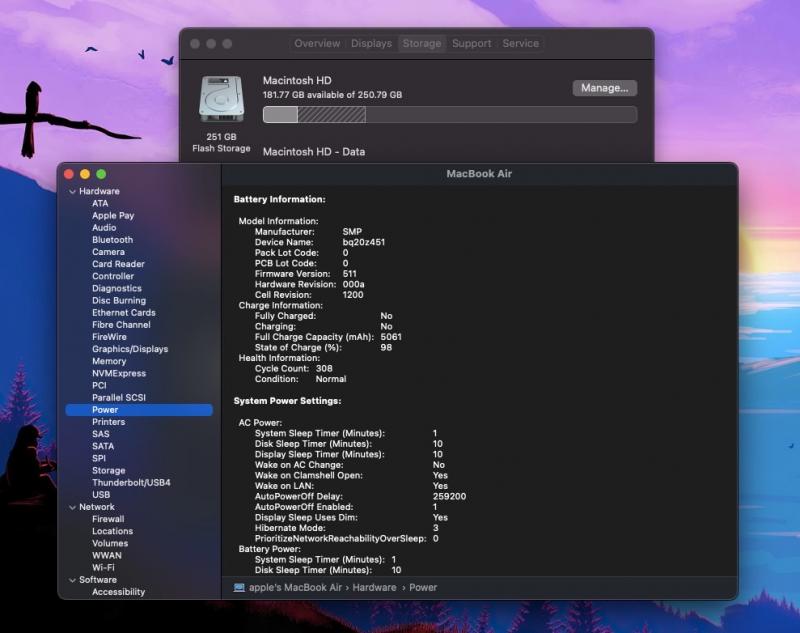
Task: Collapse the Hardware section in the sidebar
Action: 72,191
